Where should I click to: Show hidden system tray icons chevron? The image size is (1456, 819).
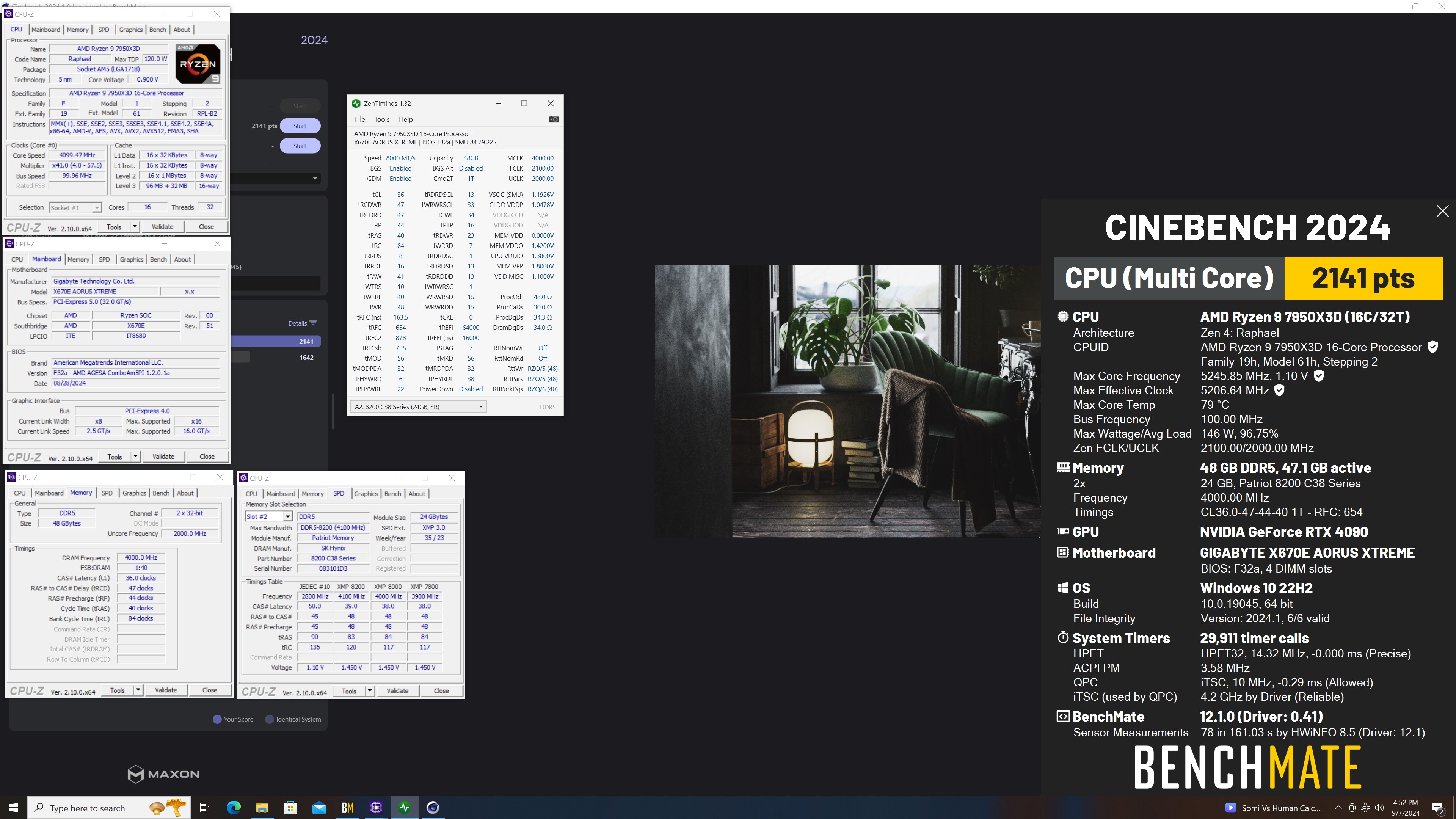click(1338, 808)
